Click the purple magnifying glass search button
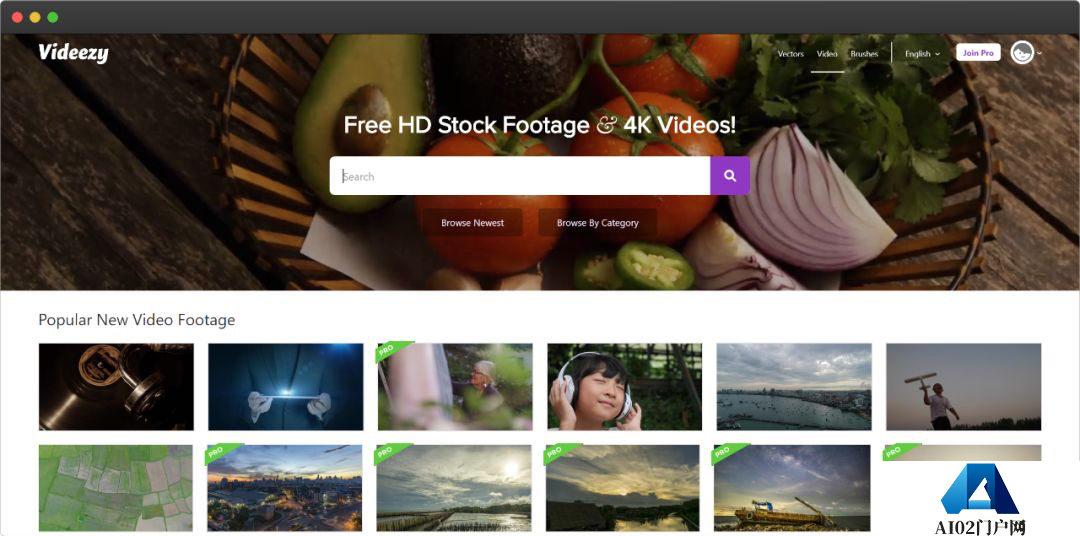This screenshot has height=536, width=1080. (729, 176)
